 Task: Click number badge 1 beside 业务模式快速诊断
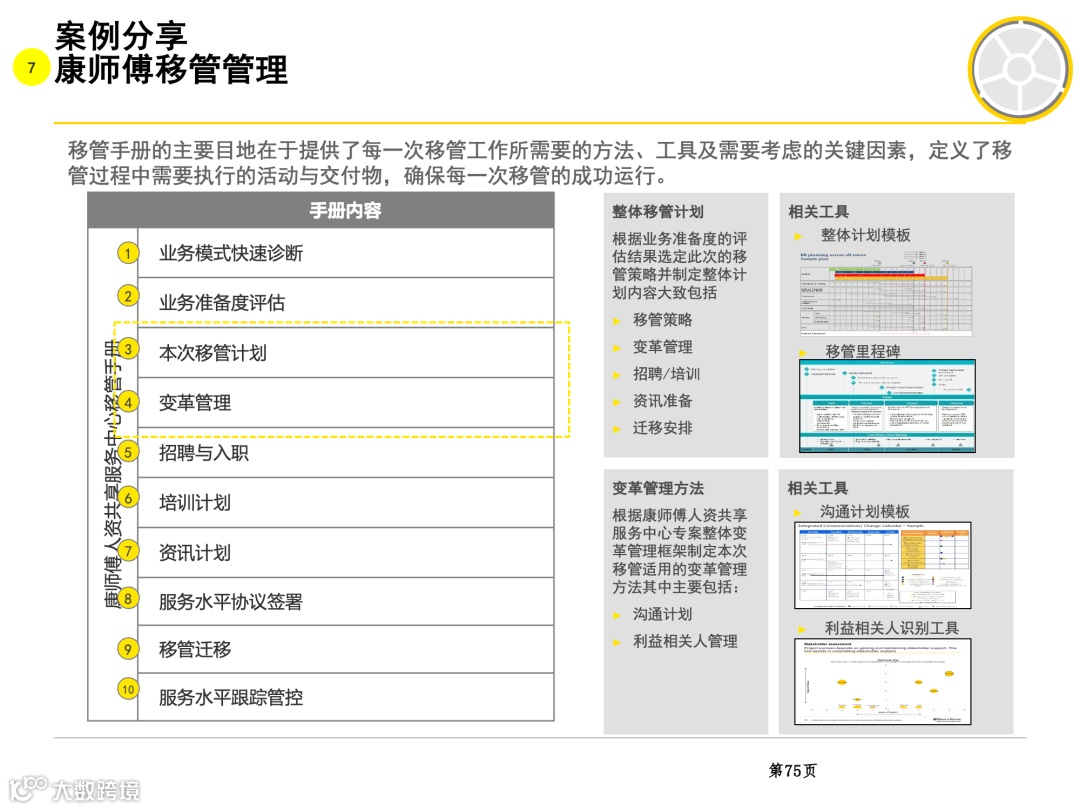[x=127, y=253]
